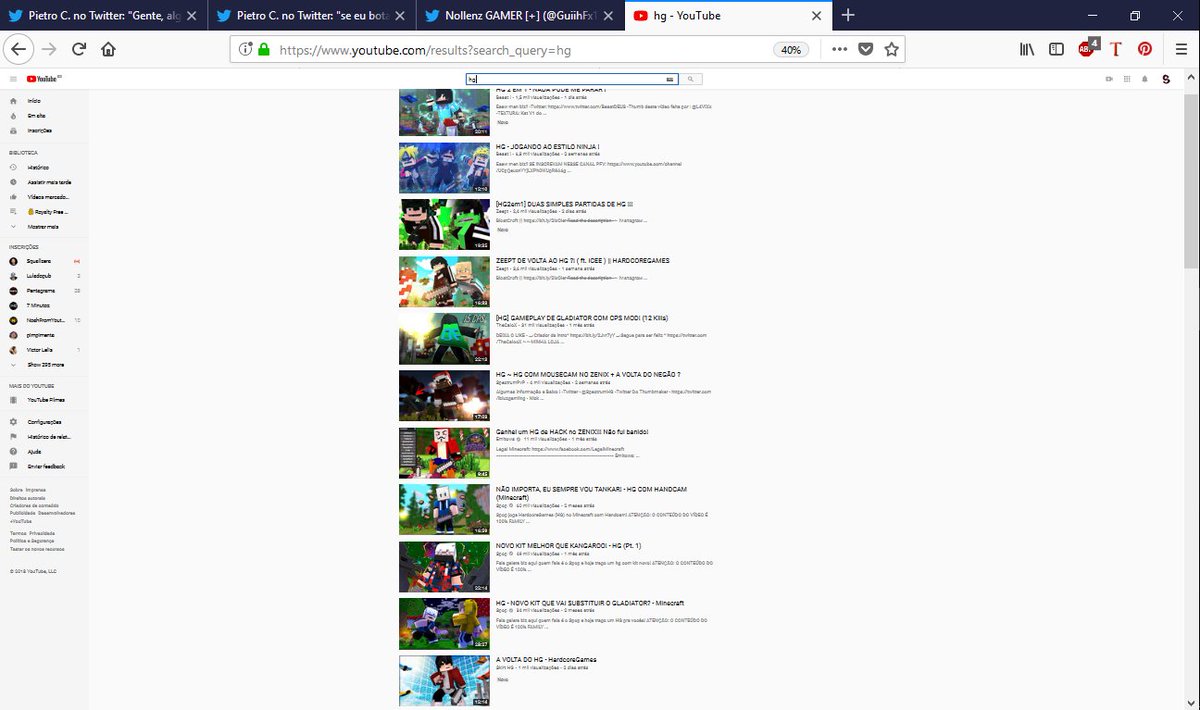This screenshot has height=710, width=1200.
Task: Click the Firefox back button
Action: [x=19, y=49]
